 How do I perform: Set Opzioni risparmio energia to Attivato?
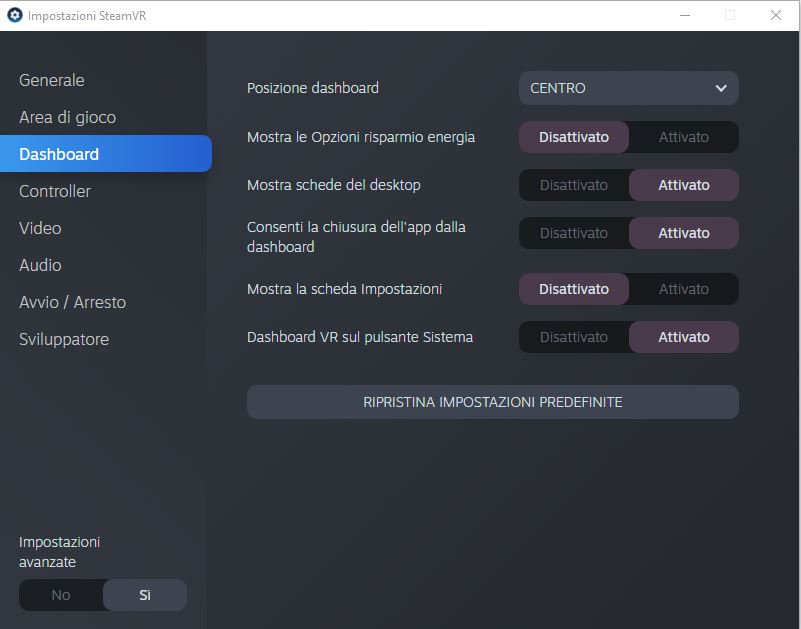point(684,137)
